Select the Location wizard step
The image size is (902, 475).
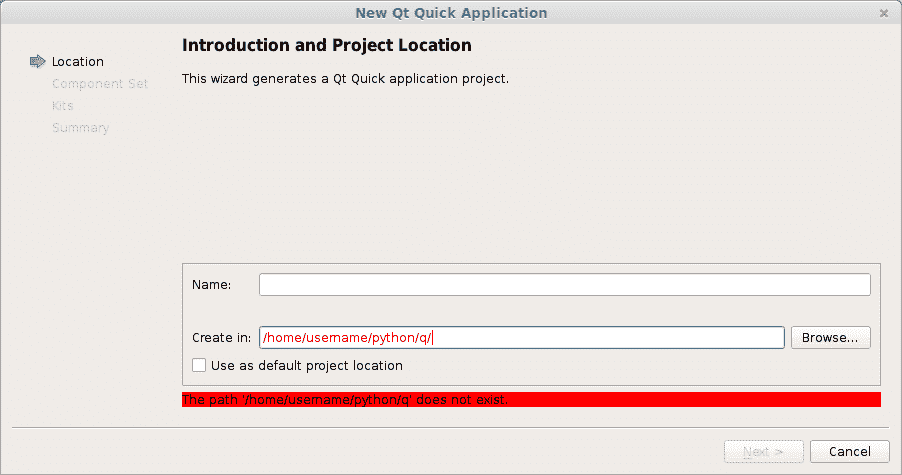tap(77, 62)
